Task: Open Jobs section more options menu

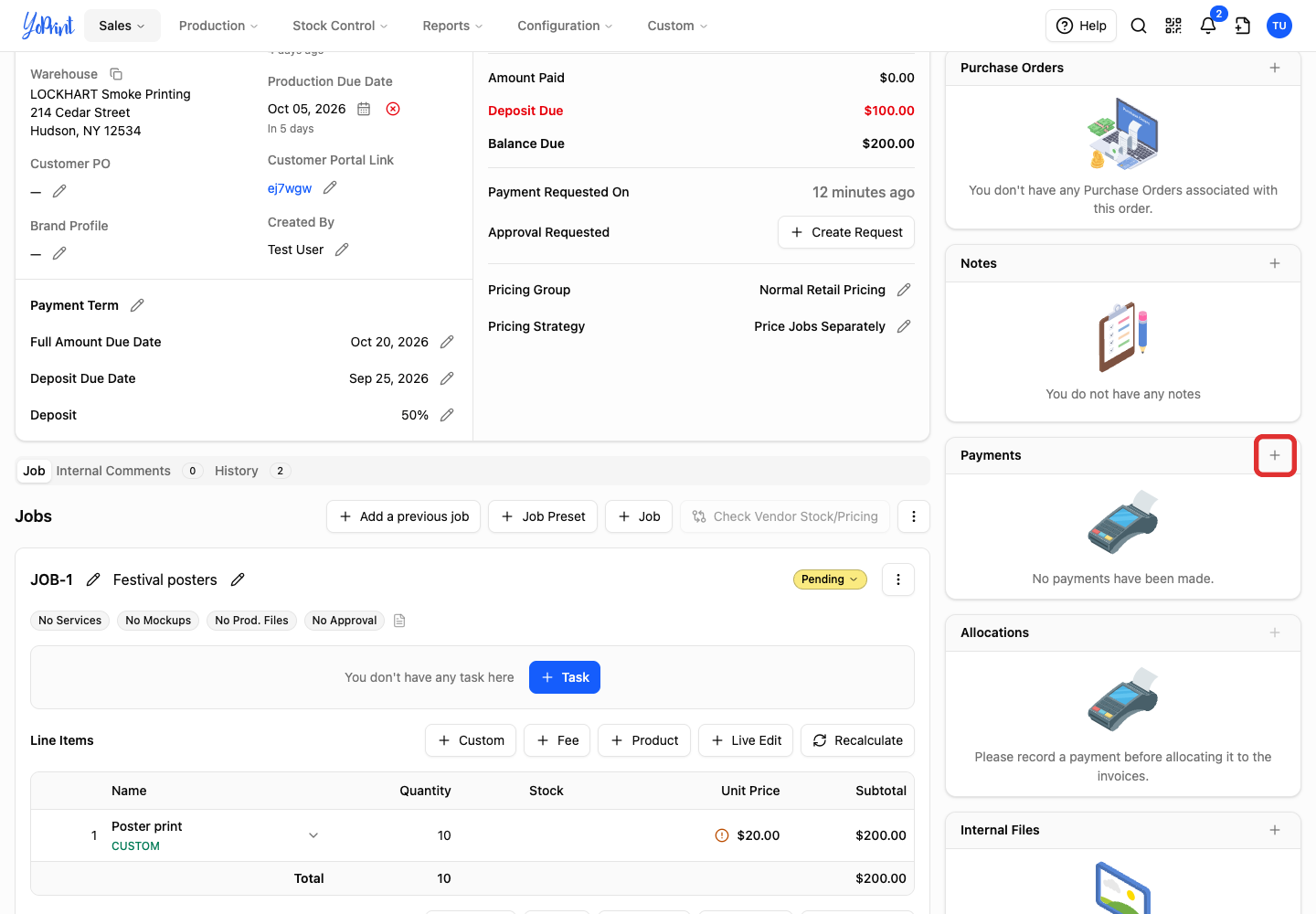Action: click(x=914, y=516)
